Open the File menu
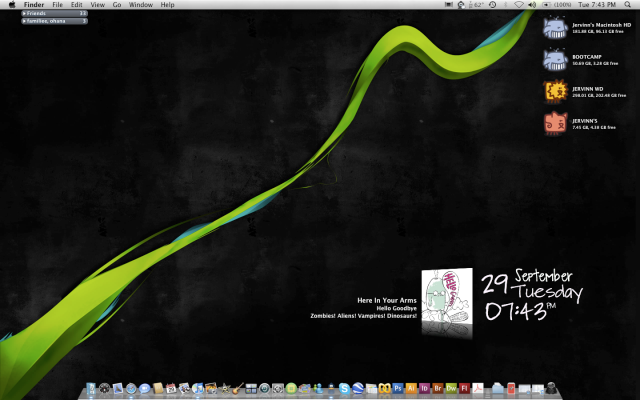Viewport: 640px width, 400px height. [x=58, y=5]
